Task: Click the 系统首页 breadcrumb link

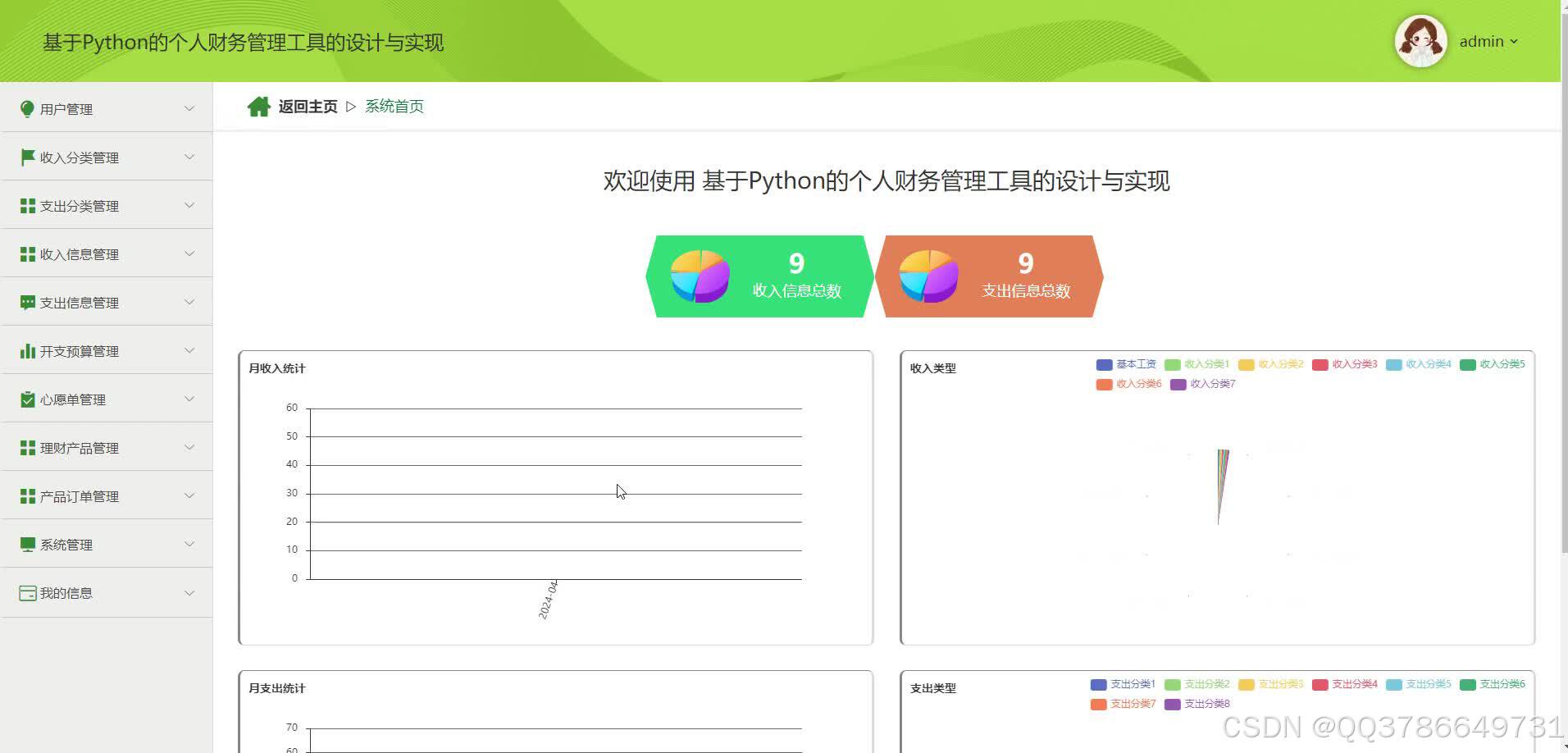Action: (x=394, y=105)
